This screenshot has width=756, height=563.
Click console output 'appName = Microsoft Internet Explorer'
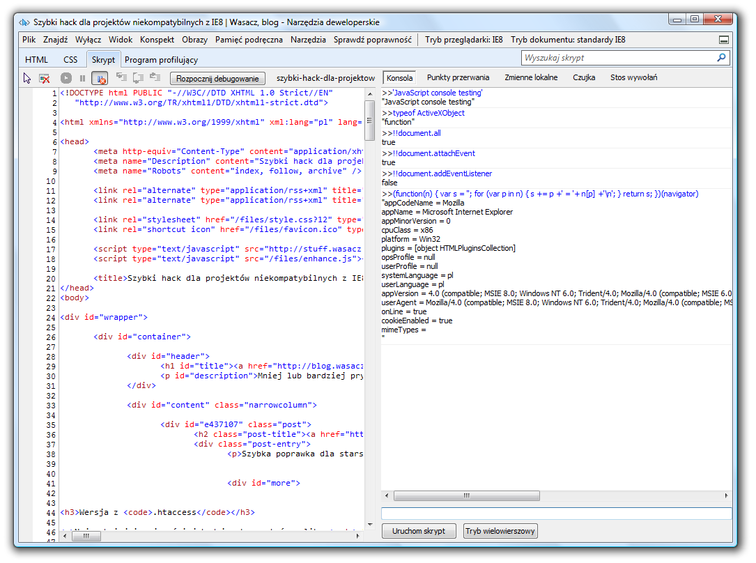pyautogui.click(x=447, y=212)
